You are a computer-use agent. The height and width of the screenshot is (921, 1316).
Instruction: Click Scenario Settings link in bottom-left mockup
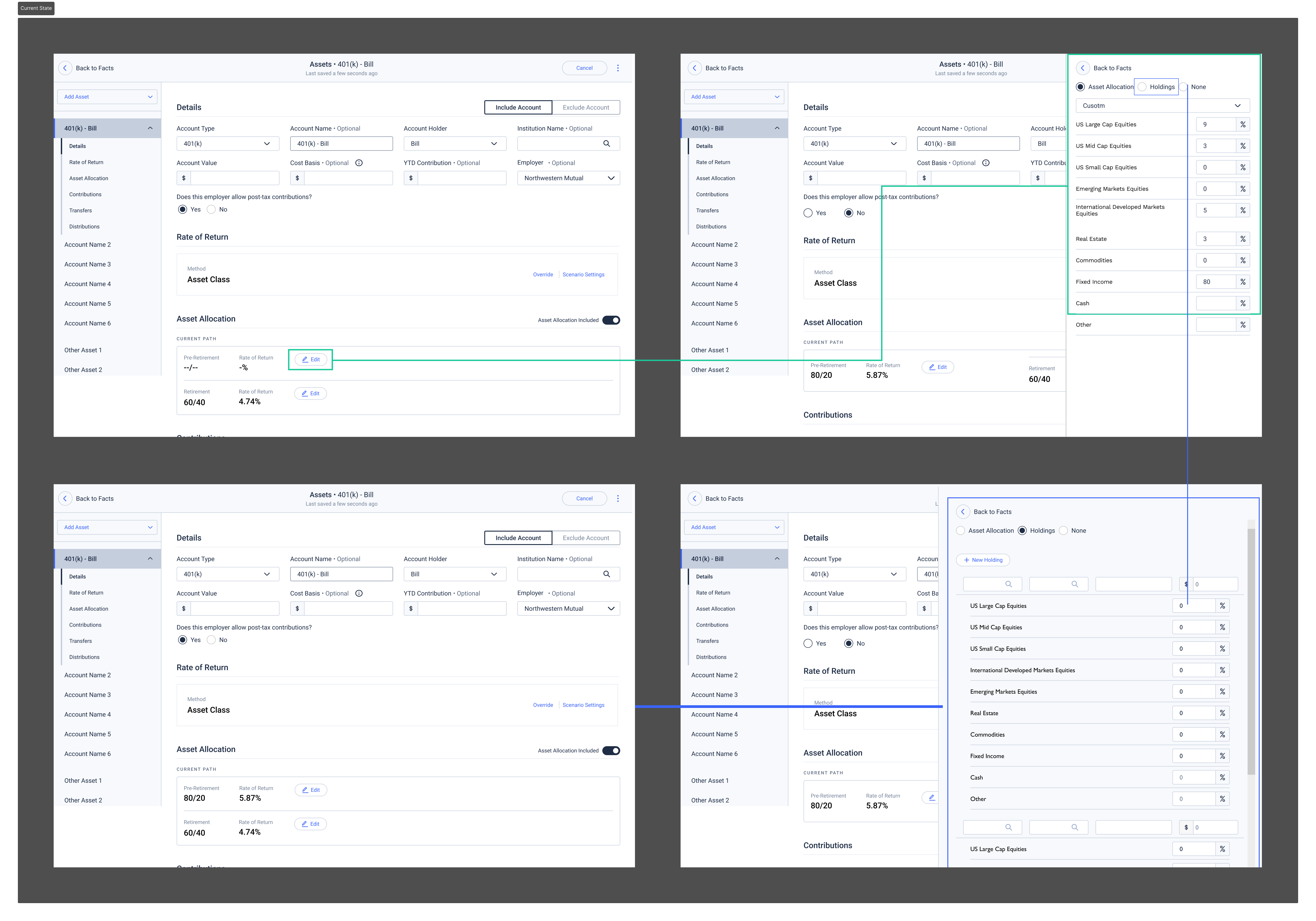(584, 705)
